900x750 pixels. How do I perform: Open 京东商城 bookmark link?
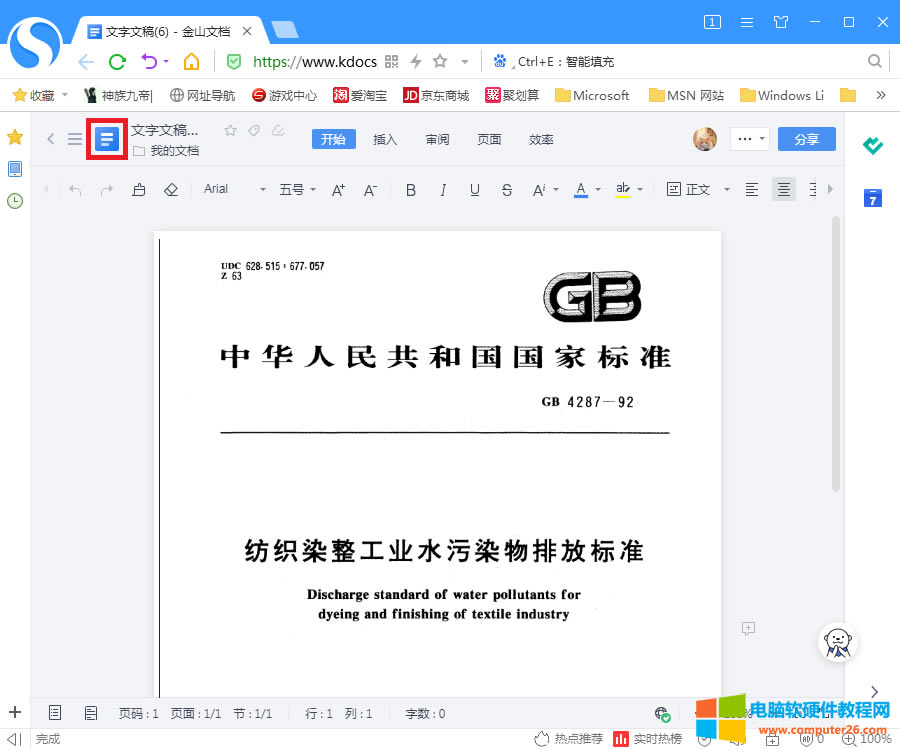pos(436,96)
